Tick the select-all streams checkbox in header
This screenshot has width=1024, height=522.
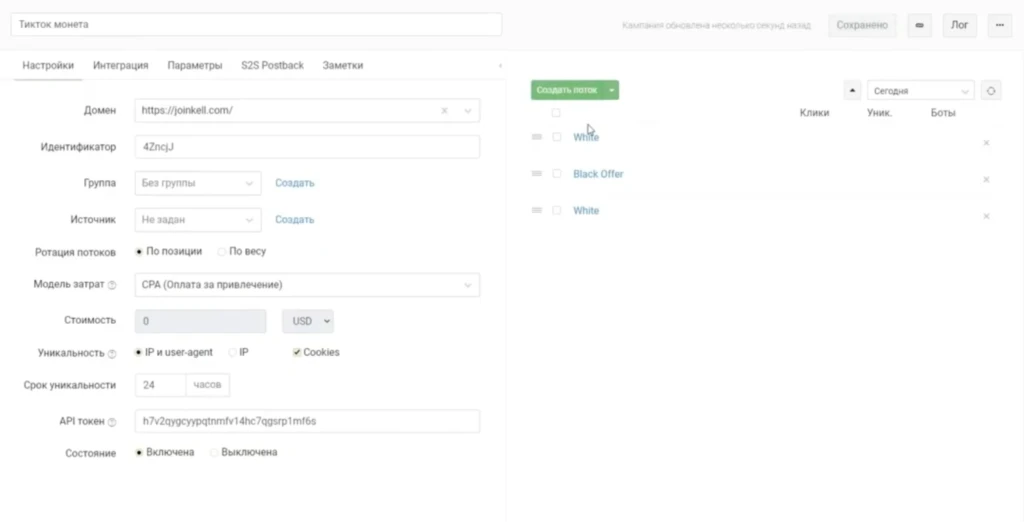[x=556, y=113]
